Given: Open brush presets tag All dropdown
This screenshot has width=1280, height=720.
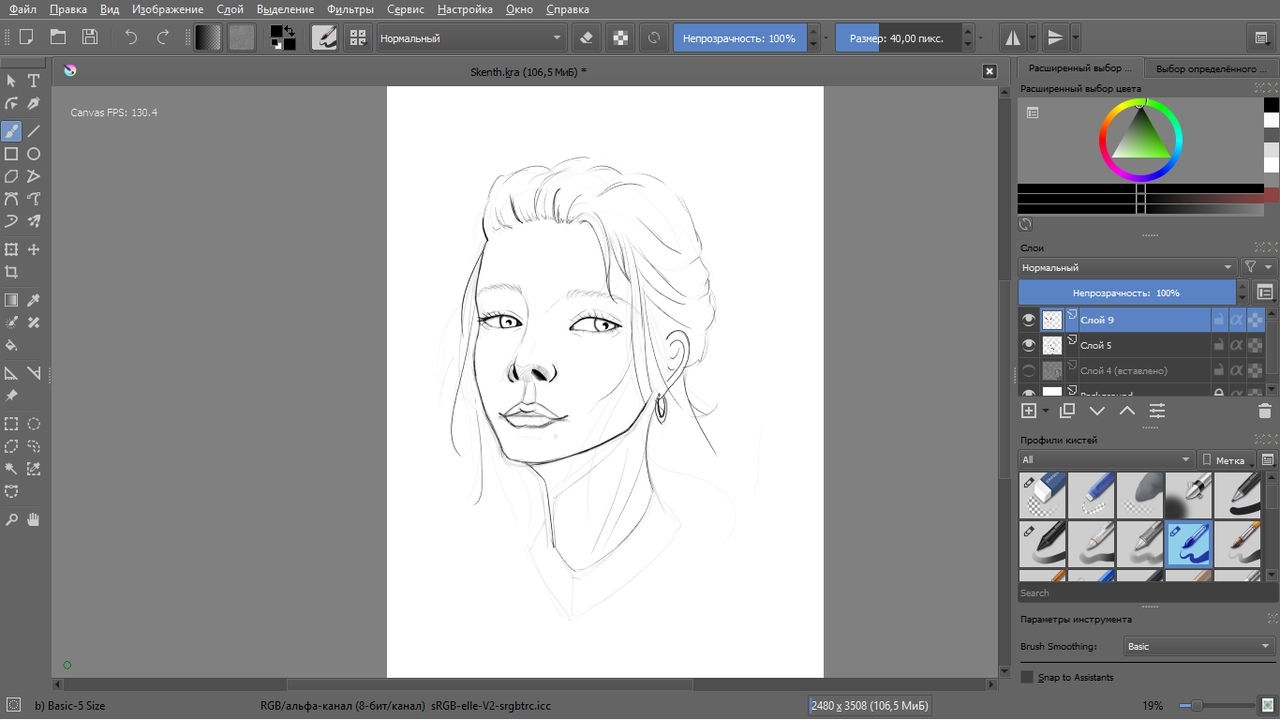Looking at the screenshot, I should (x=1106, y=460).
